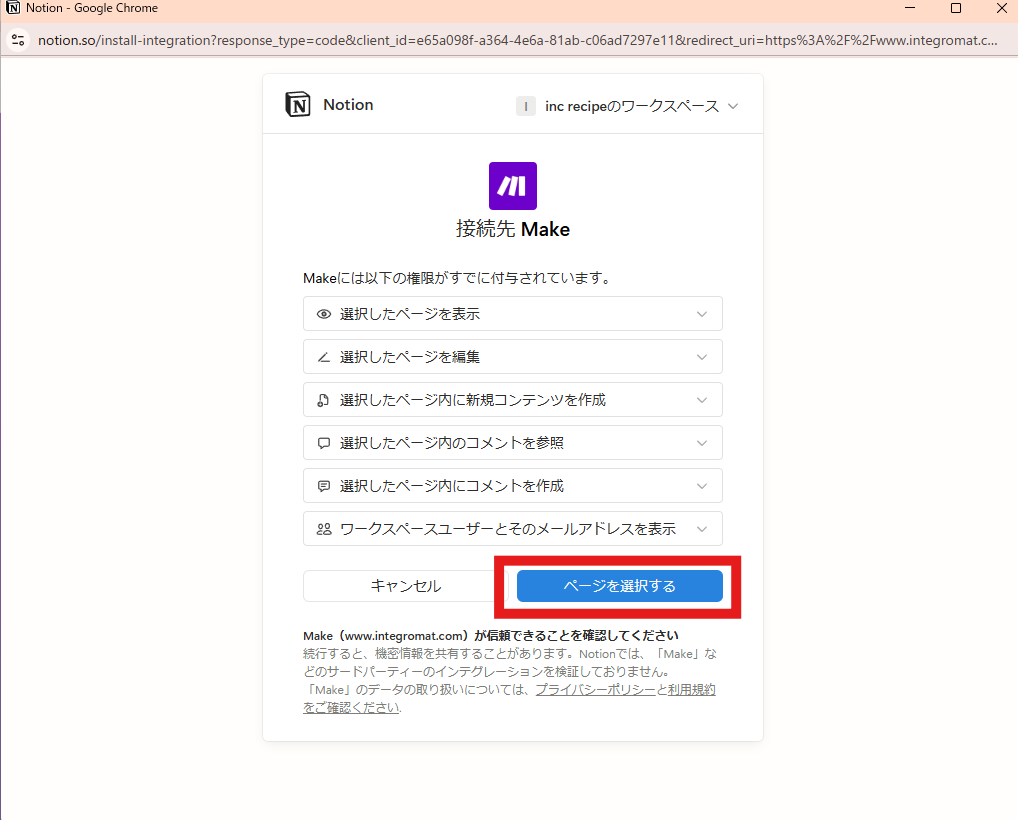Expand the 新規コンテンツを作成 permission chevron

702,400
